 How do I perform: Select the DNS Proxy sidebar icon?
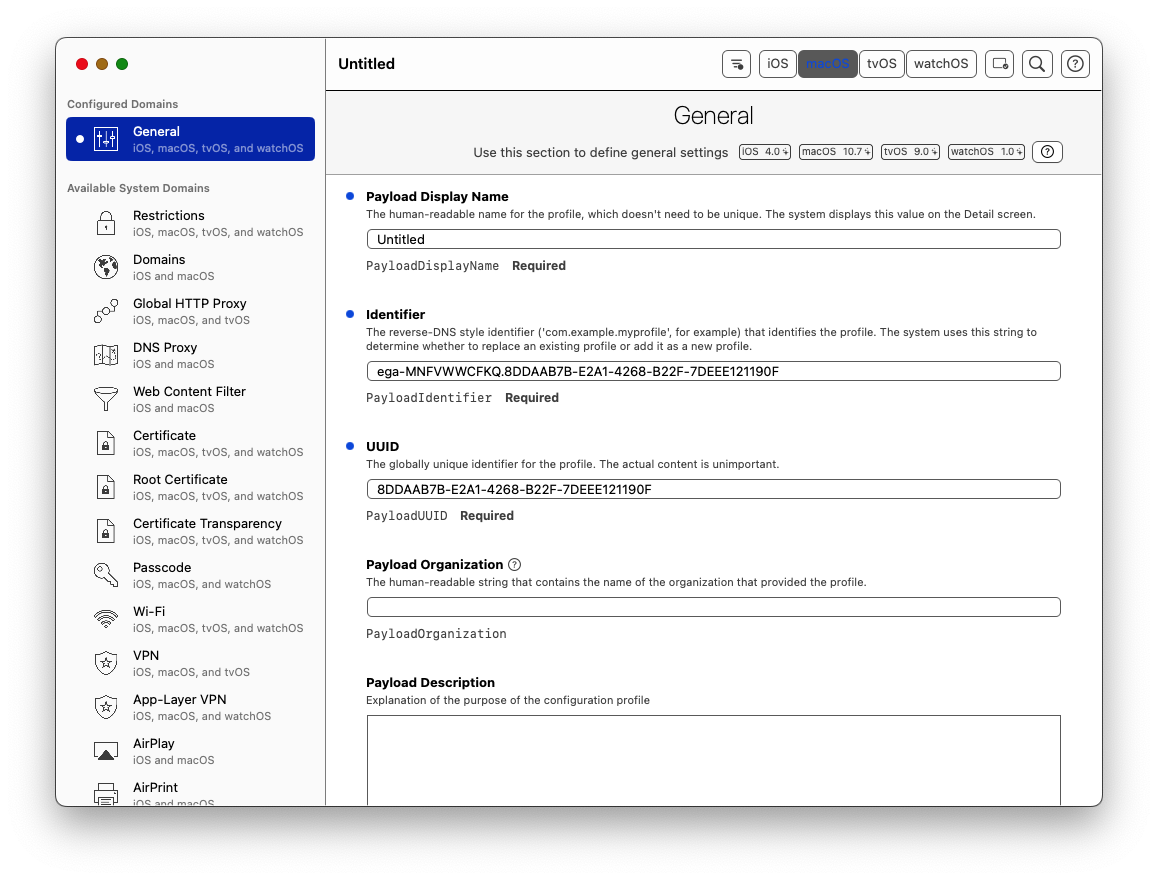coord(105,355)
